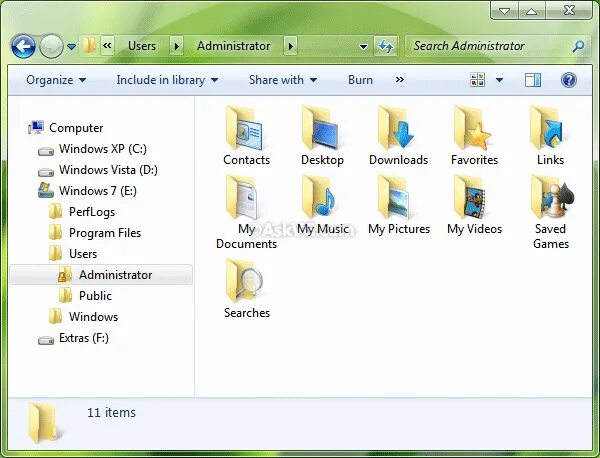Open the Organize menu
The width and height of the screenshot is (600, 458).
pyautogui.click(x=56, y=80)
